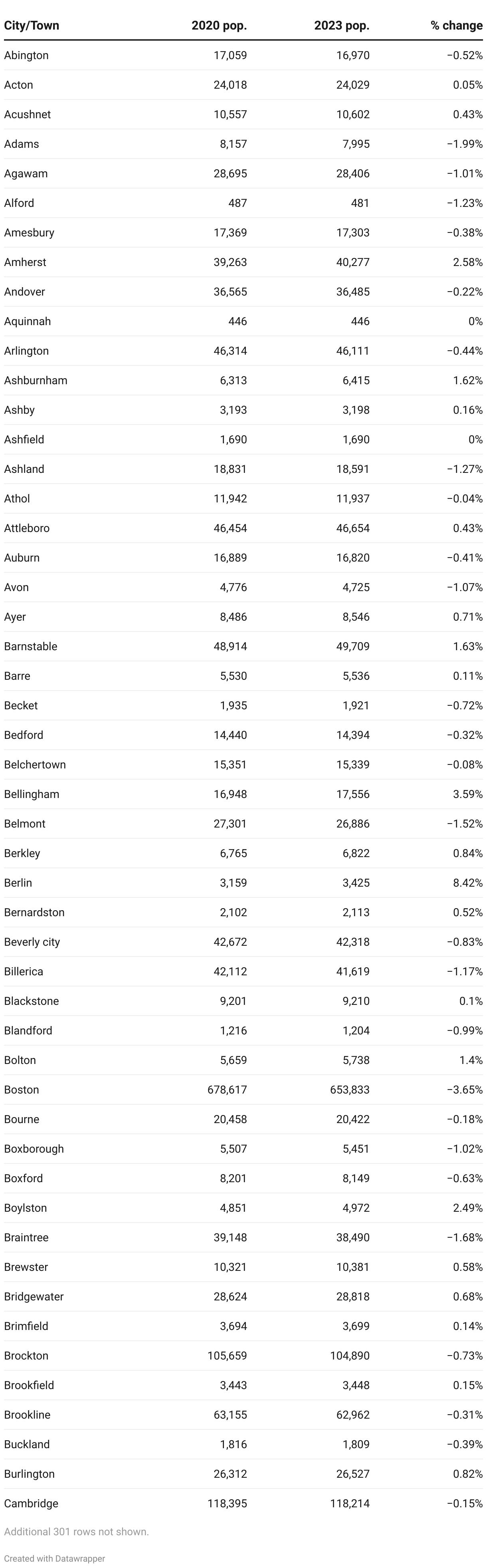The width and height of the screenshot is (487, 1568).
Task: Click the Amherst town name
Action: point(25,262)
